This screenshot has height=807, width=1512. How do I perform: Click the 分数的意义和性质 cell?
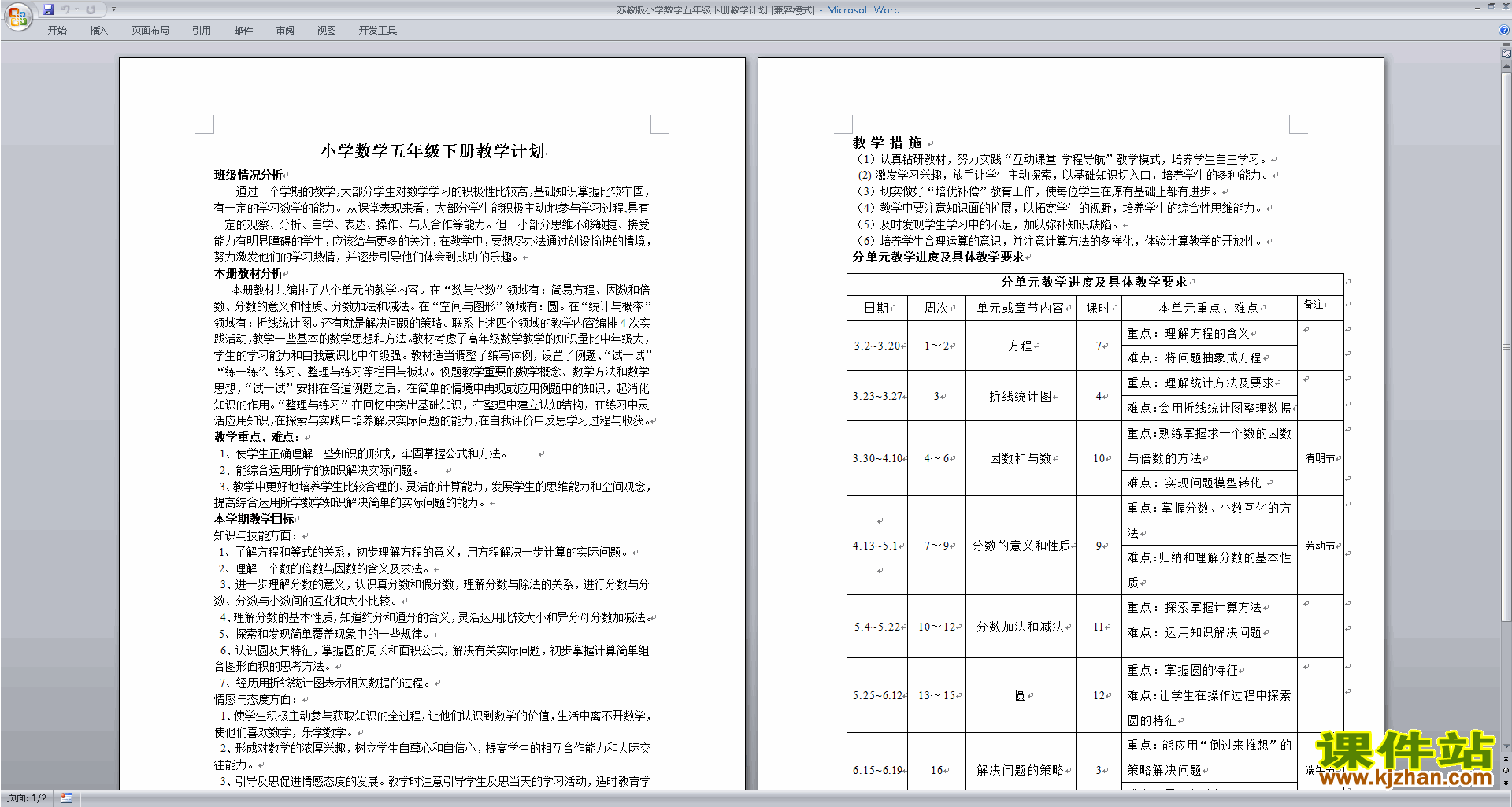[1021, 546]
